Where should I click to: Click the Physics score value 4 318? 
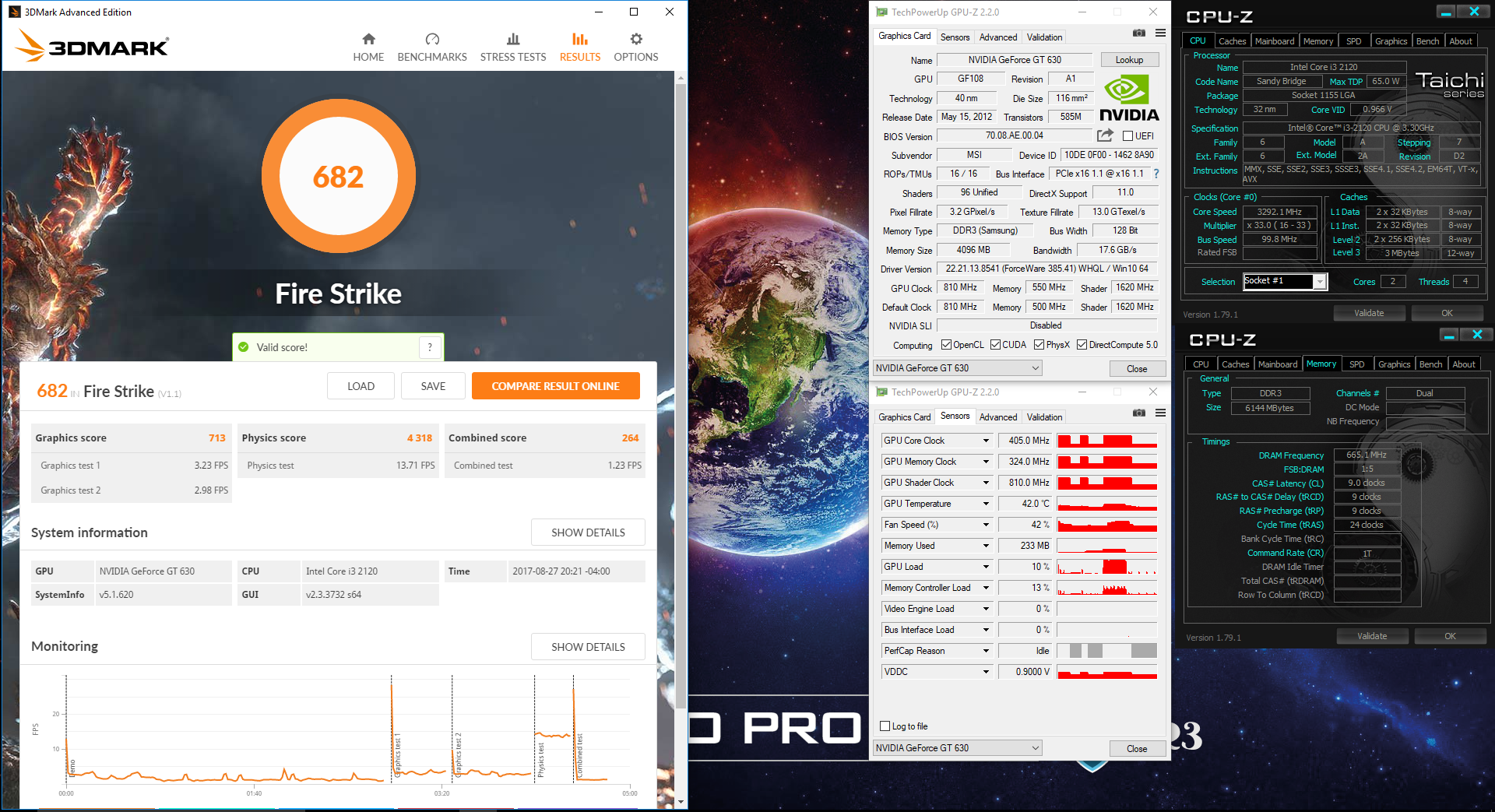pyautogui.click(x=420, y=438)
